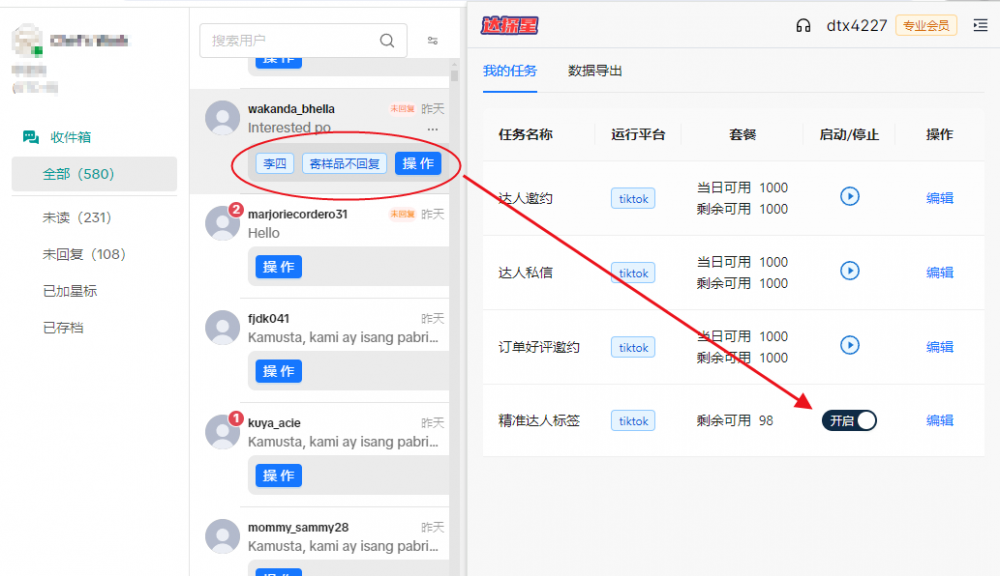Screen dimensions: 1000x576
Task: Click the search magnifier icon
Action: (387, 41)
